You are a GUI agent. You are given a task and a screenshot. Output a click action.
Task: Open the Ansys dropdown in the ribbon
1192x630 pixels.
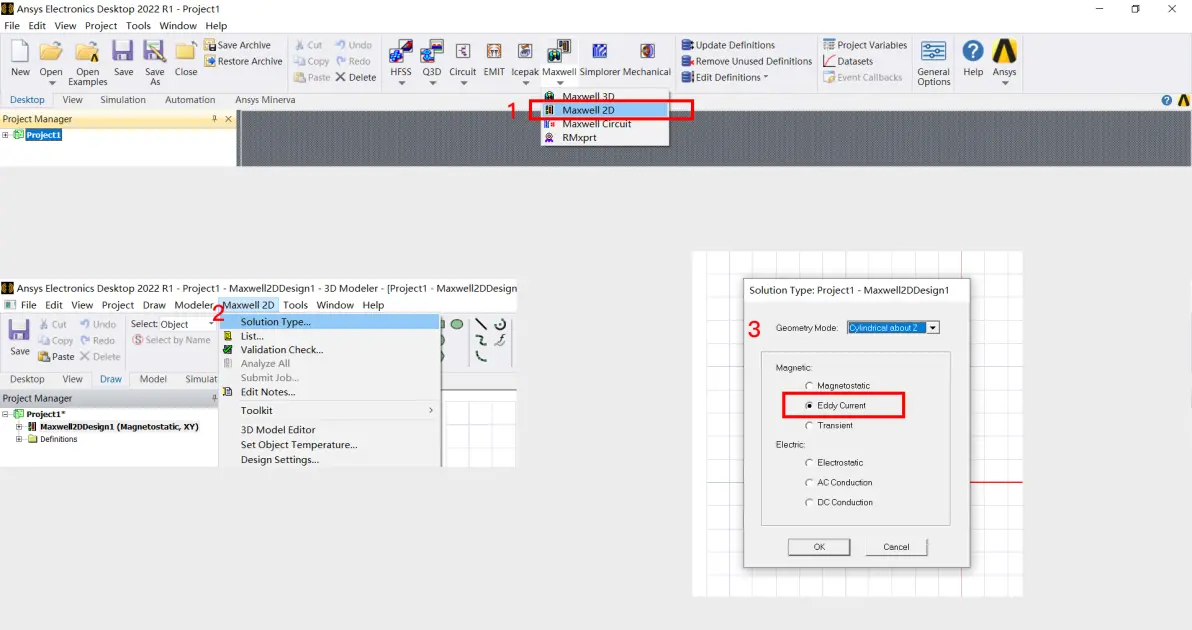pyautogui.click(x=1004, y=83)
